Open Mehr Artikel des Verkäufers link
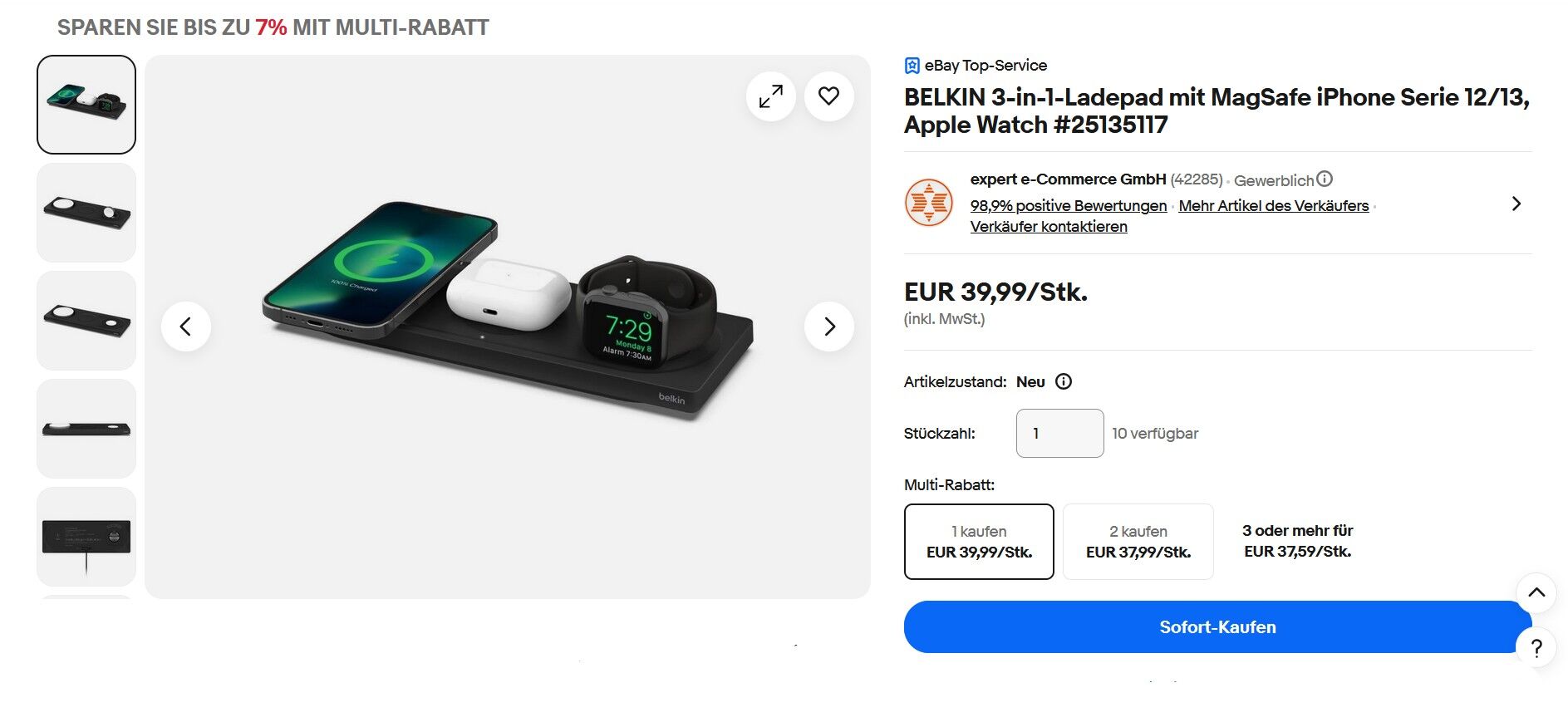 point(1274,206)
